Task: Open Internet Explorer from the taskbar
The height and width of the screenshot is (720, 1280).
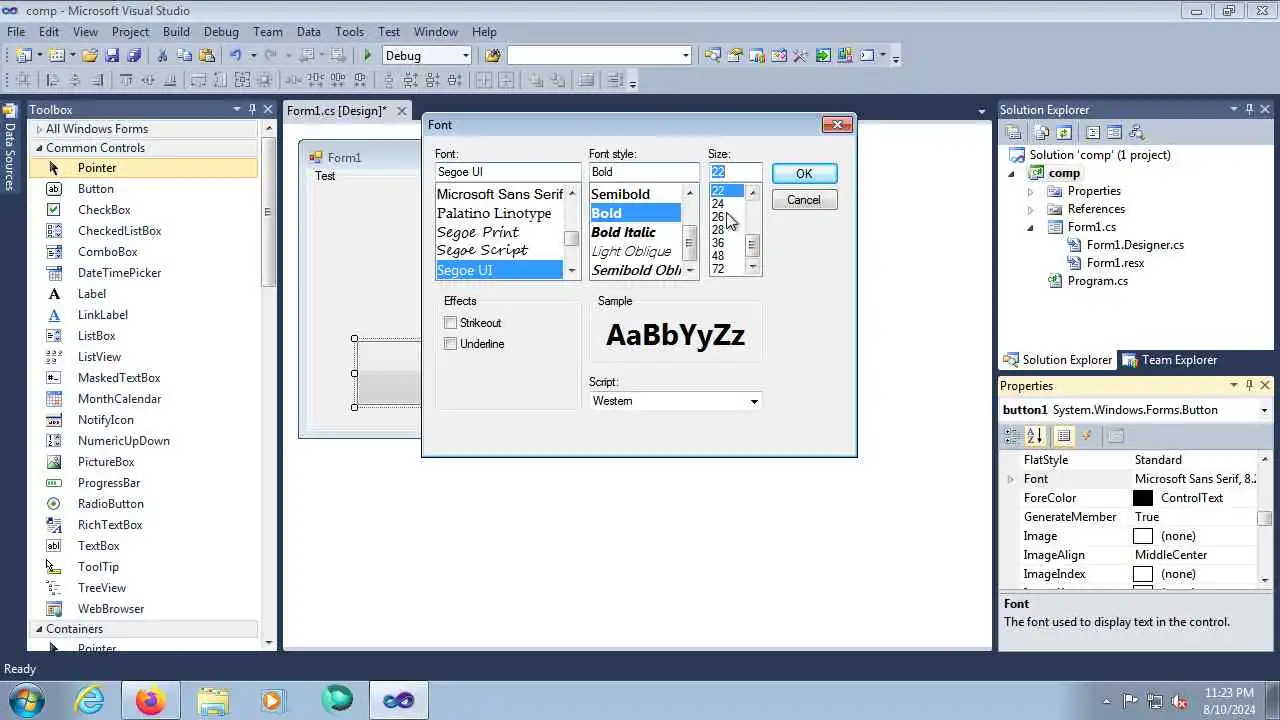Action: pyautogui.click(x=90, y=700)
